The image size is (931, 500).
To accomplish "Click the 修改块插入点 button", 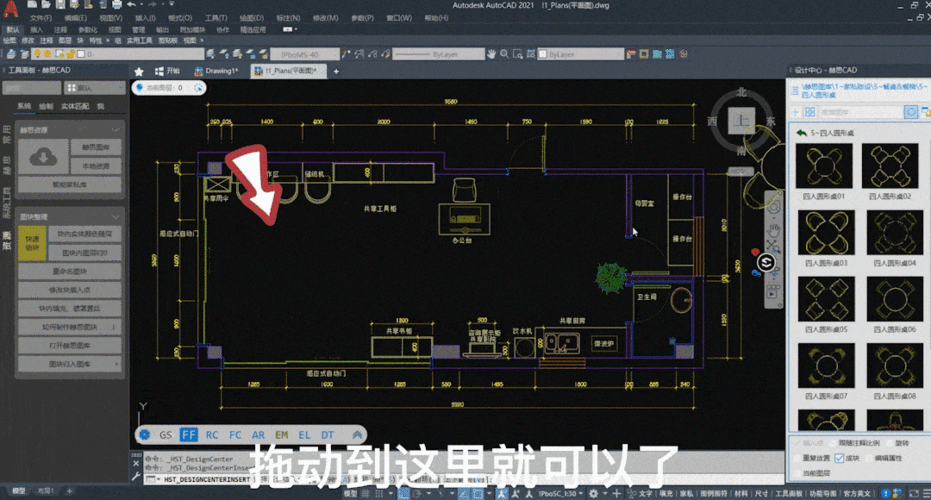I will point(70,290).
